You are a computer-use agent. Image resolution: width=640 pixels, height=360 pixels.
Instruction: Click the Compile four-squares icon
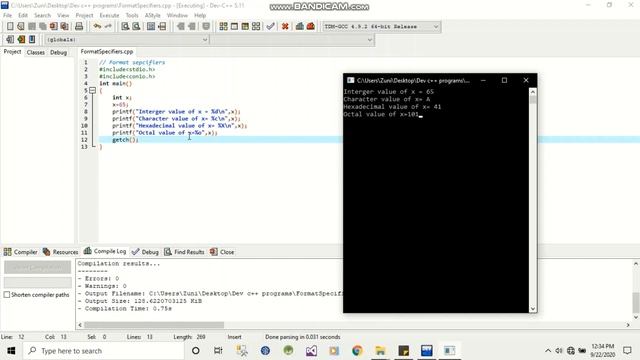point(223,27)
